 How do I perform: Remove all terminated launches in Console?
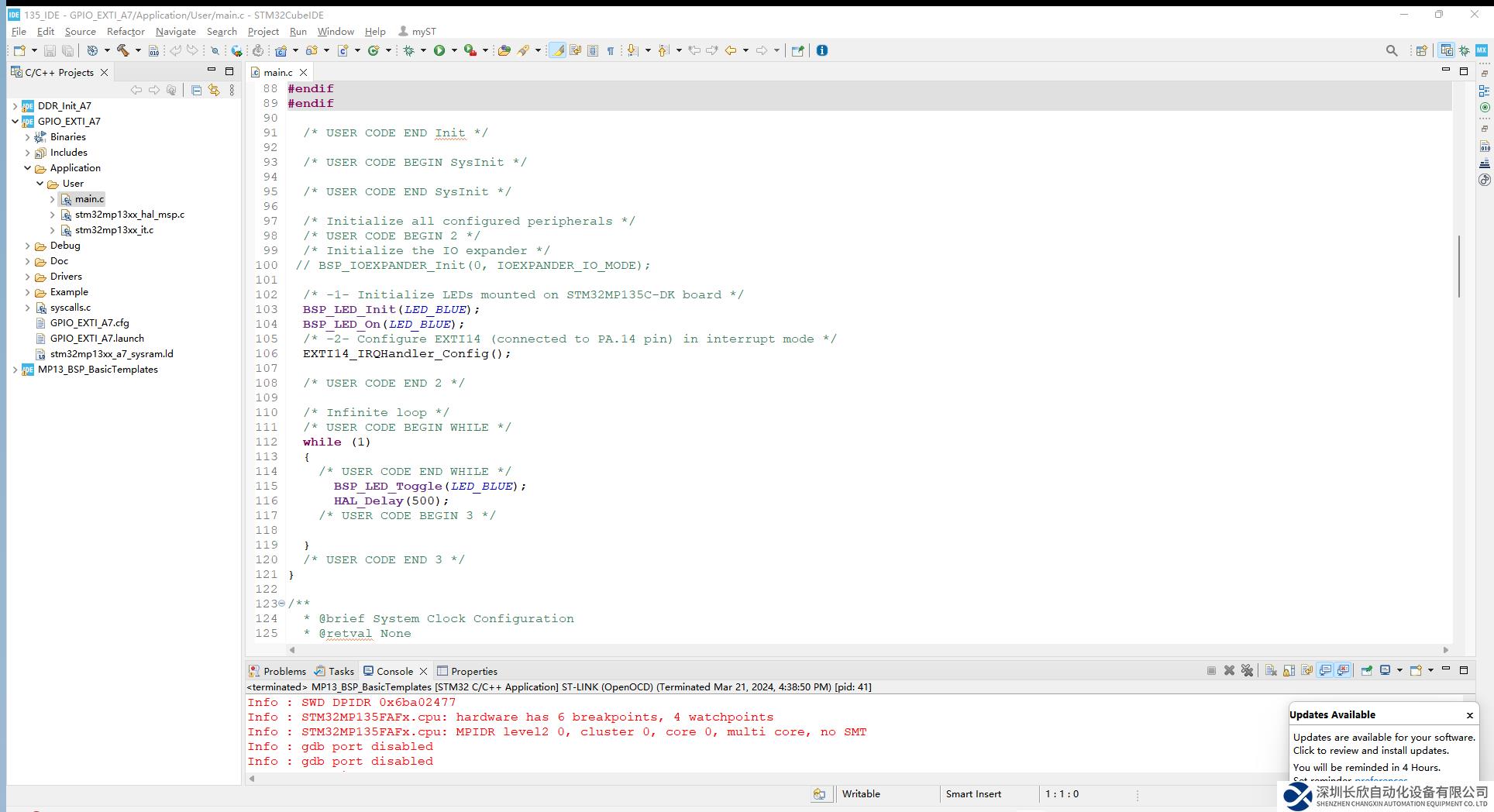click(x=1247, y=670)
